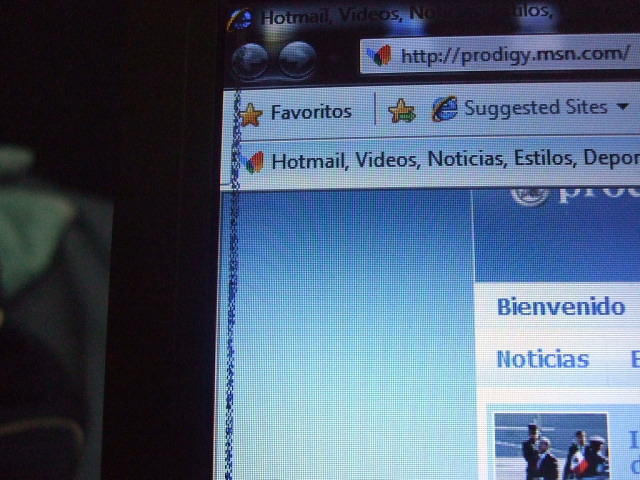Click the Bienvenido heading
Viewport: 640px width, 480px height.
tap(561, 307)
